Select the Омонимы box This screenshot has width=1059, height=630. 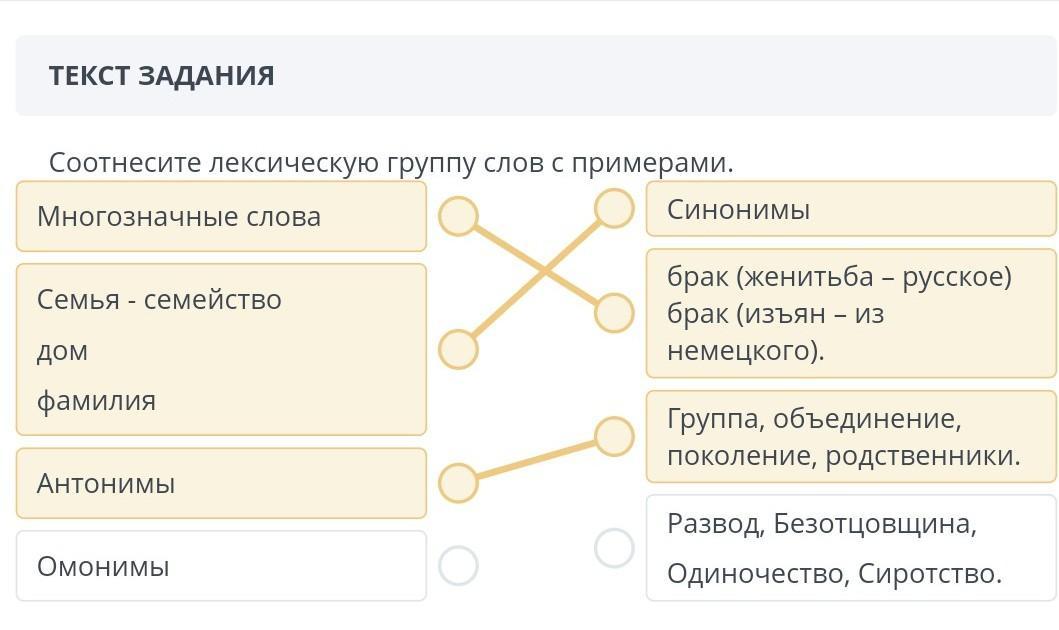[x=221, y=566]
